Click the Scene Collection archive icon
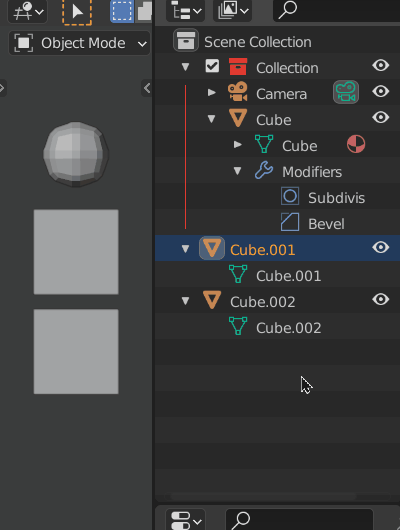The image size is (400, 530). [186, 40]
